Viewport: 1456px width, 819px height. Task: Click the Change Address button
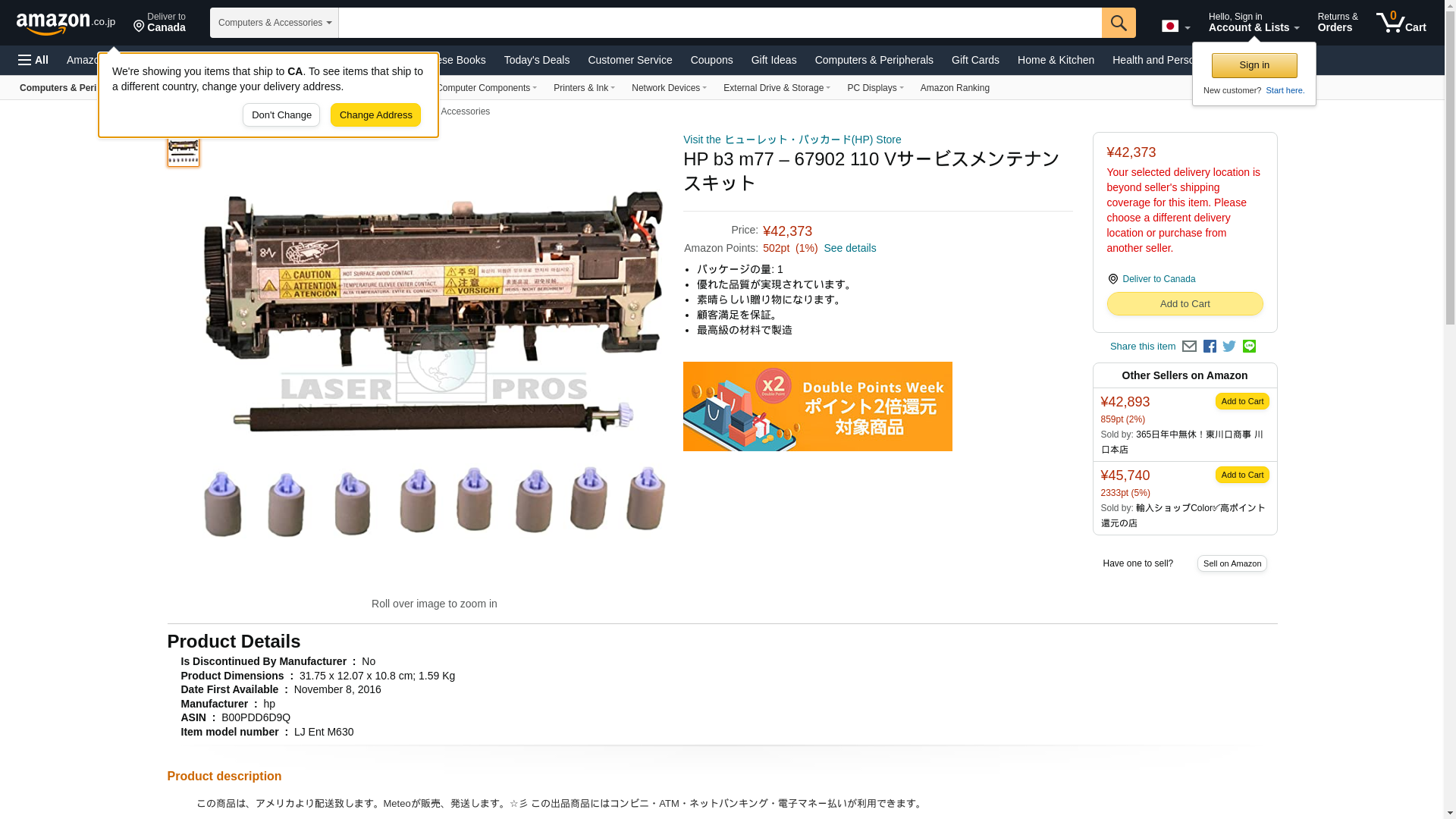click(x=375, y=115)
